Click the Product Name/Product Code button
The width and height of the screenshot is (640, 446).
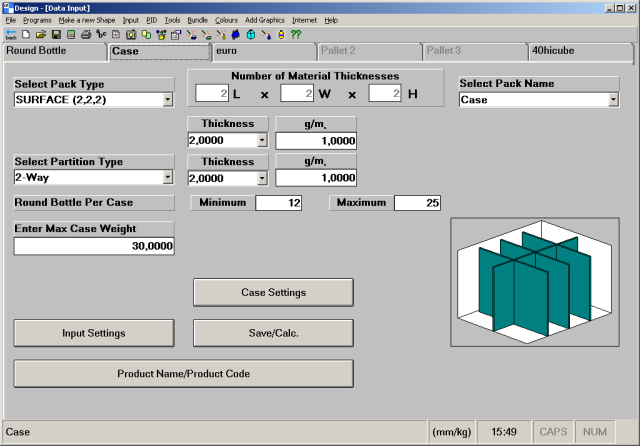click(184, 373)
